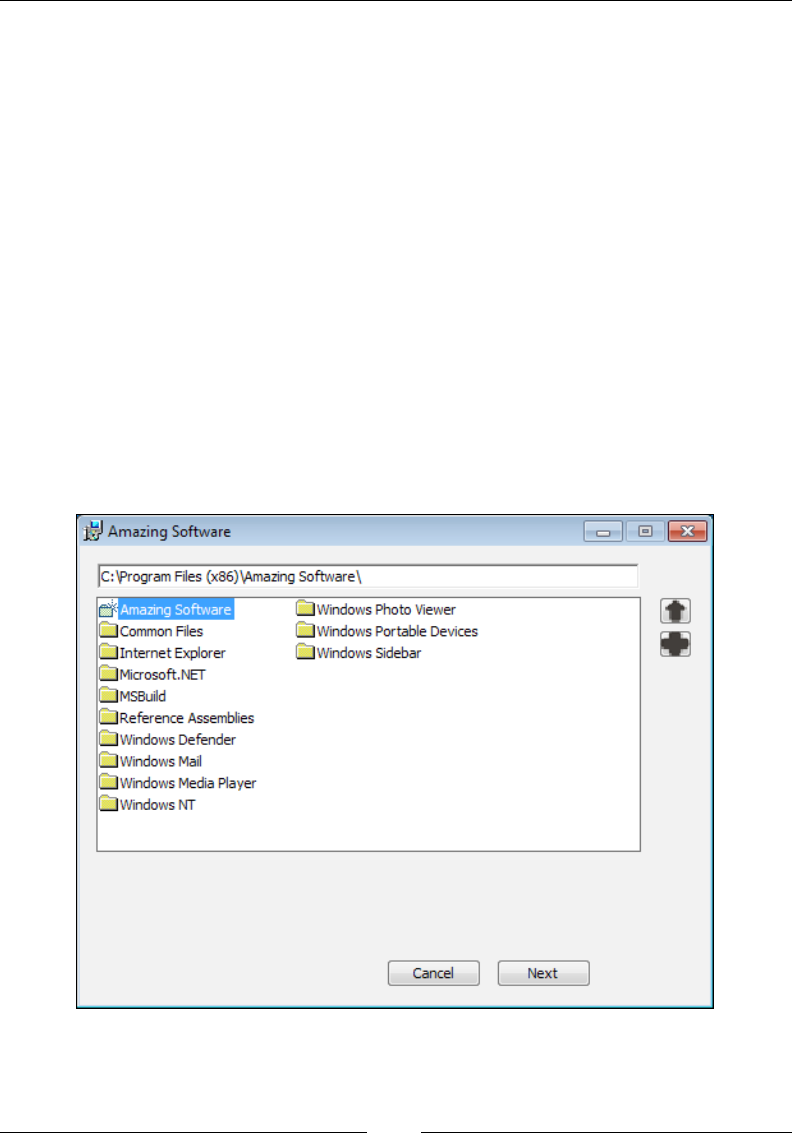792x1142 pixels.
Task: Select the Amazing Software folder icon
Action: tap(108, 609)
